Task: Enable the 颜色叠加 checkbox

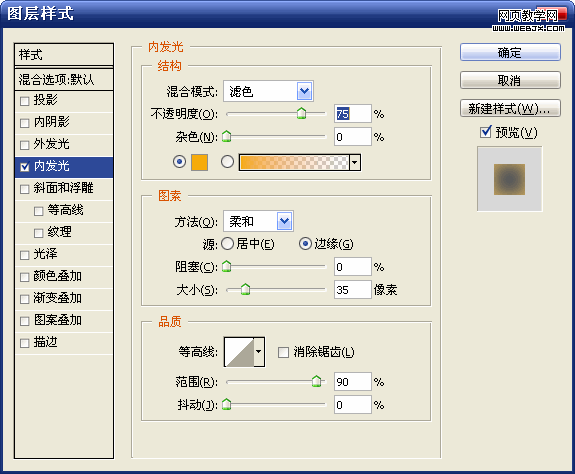Action: (x=25, y=277)
